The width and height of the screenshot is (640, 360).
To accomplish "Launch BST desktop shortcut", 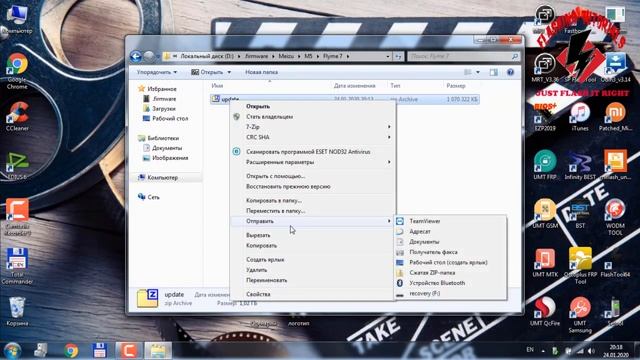I will tap(580, 213).
